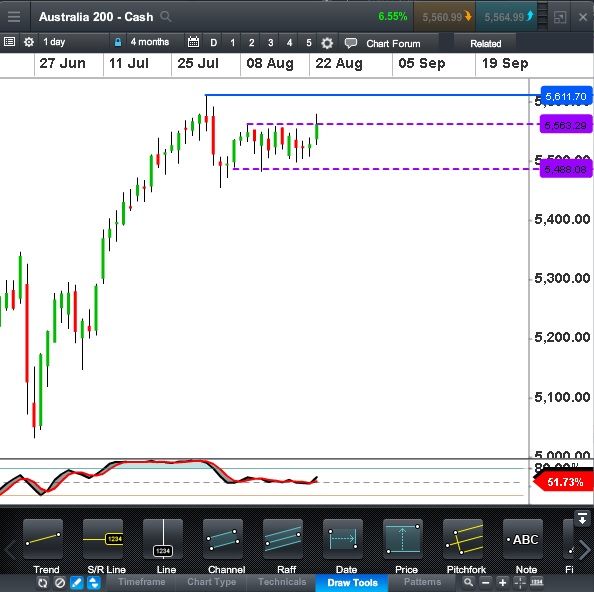Show more draw tools with the right arrow
Viewport: 594px width, 592px height.
(x=585, y=549)
